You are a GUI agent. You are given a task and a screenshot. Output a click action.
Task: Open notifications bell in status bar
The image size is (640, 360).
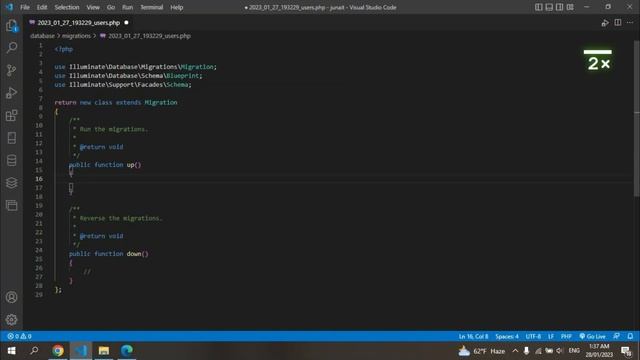tap(630, 336)
